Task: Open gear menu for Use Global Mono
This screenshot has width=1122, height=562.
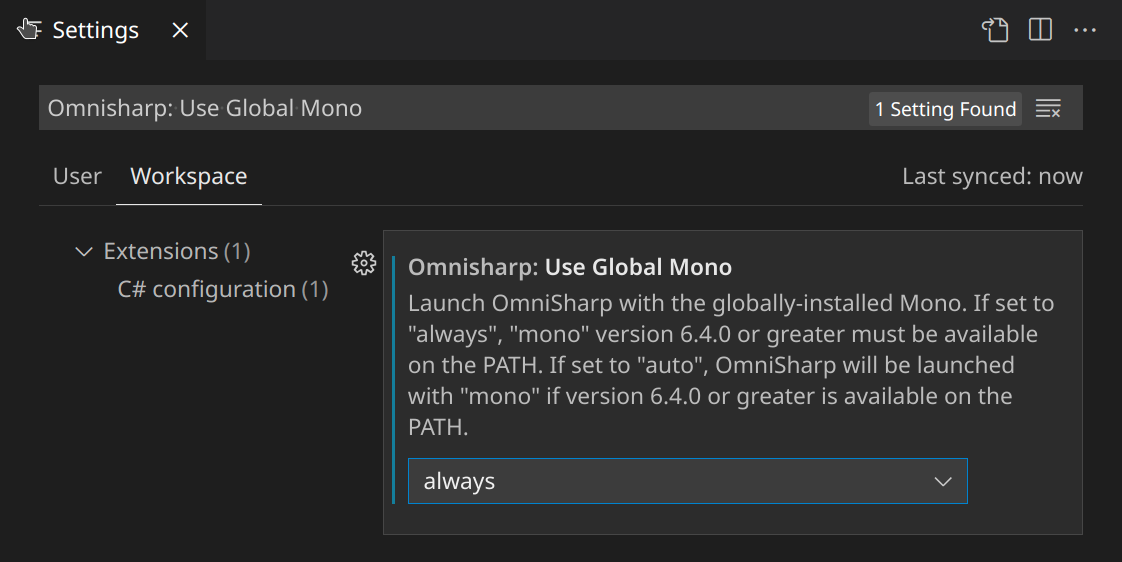Action: (x=364, y=264)
